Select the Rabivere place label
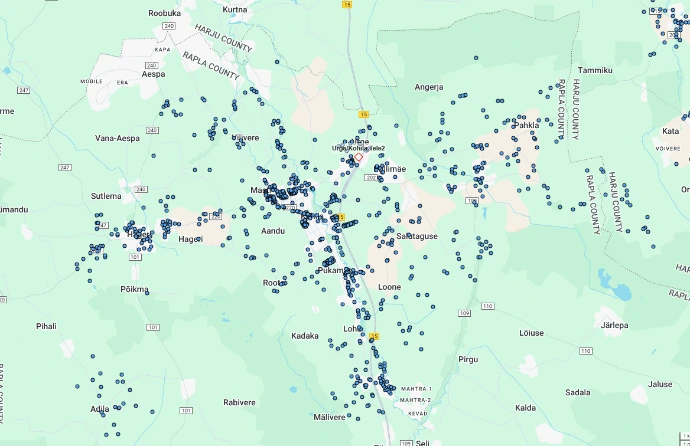690x446 pixels. 239,402
